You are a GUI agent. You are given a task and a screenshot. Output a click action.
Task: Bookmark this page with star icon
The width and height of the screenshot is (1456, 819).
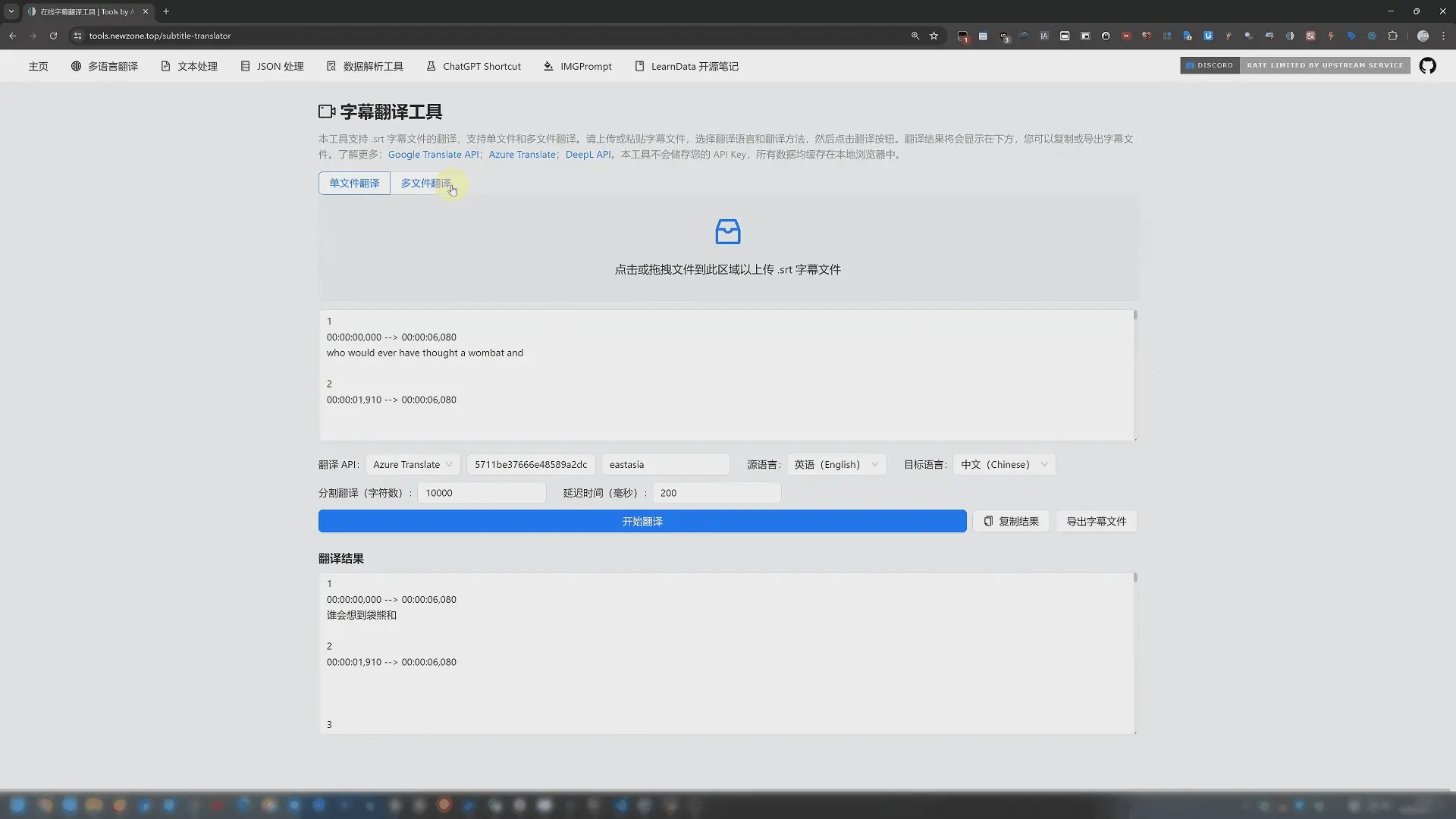point(934,36)
